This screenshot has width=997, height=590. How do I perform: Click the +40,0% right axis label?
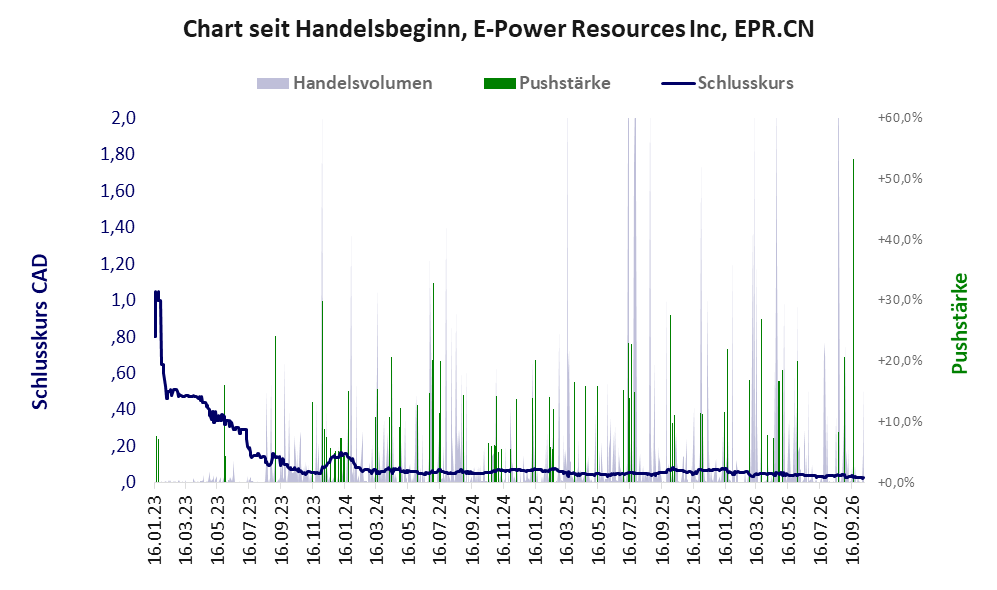click(x=900, y=240)
